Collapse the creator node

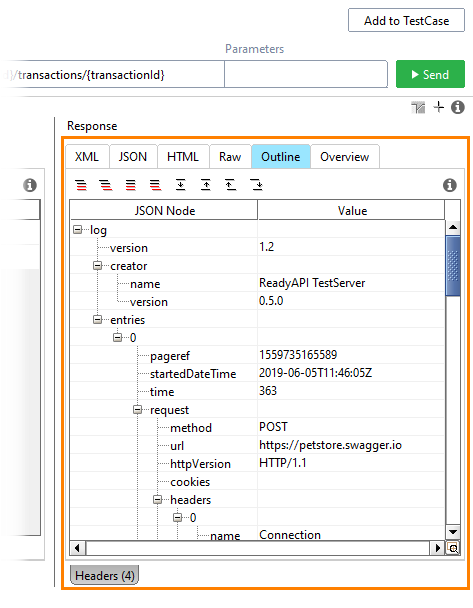click(98, 266)
